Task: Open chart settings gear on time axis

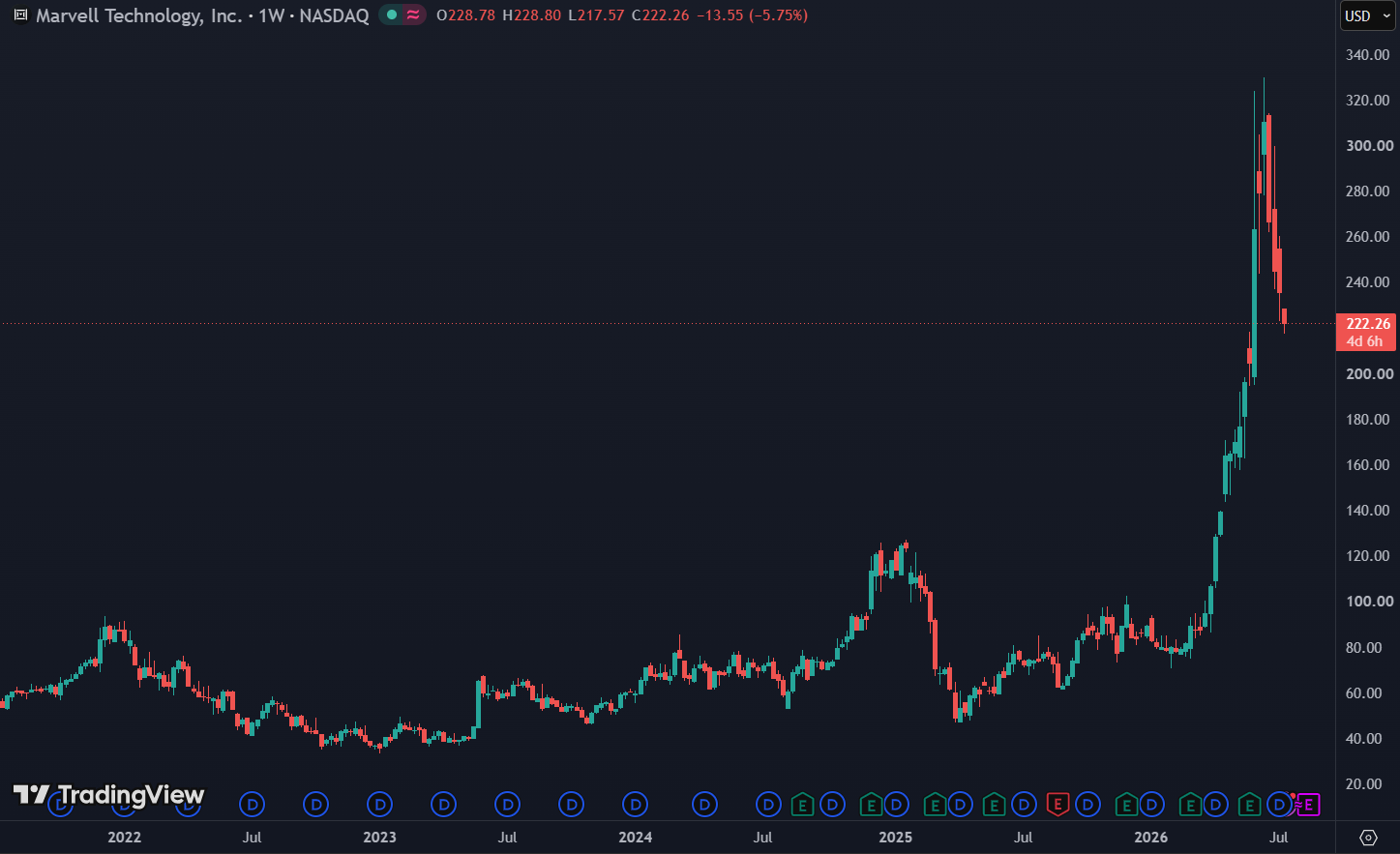Action: click(1368, 838)
